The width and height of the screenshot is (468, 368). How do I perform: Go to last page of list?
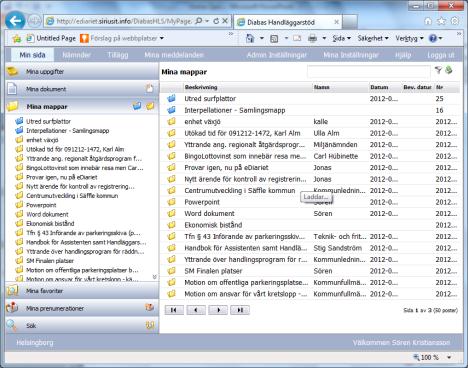(240, 310)
